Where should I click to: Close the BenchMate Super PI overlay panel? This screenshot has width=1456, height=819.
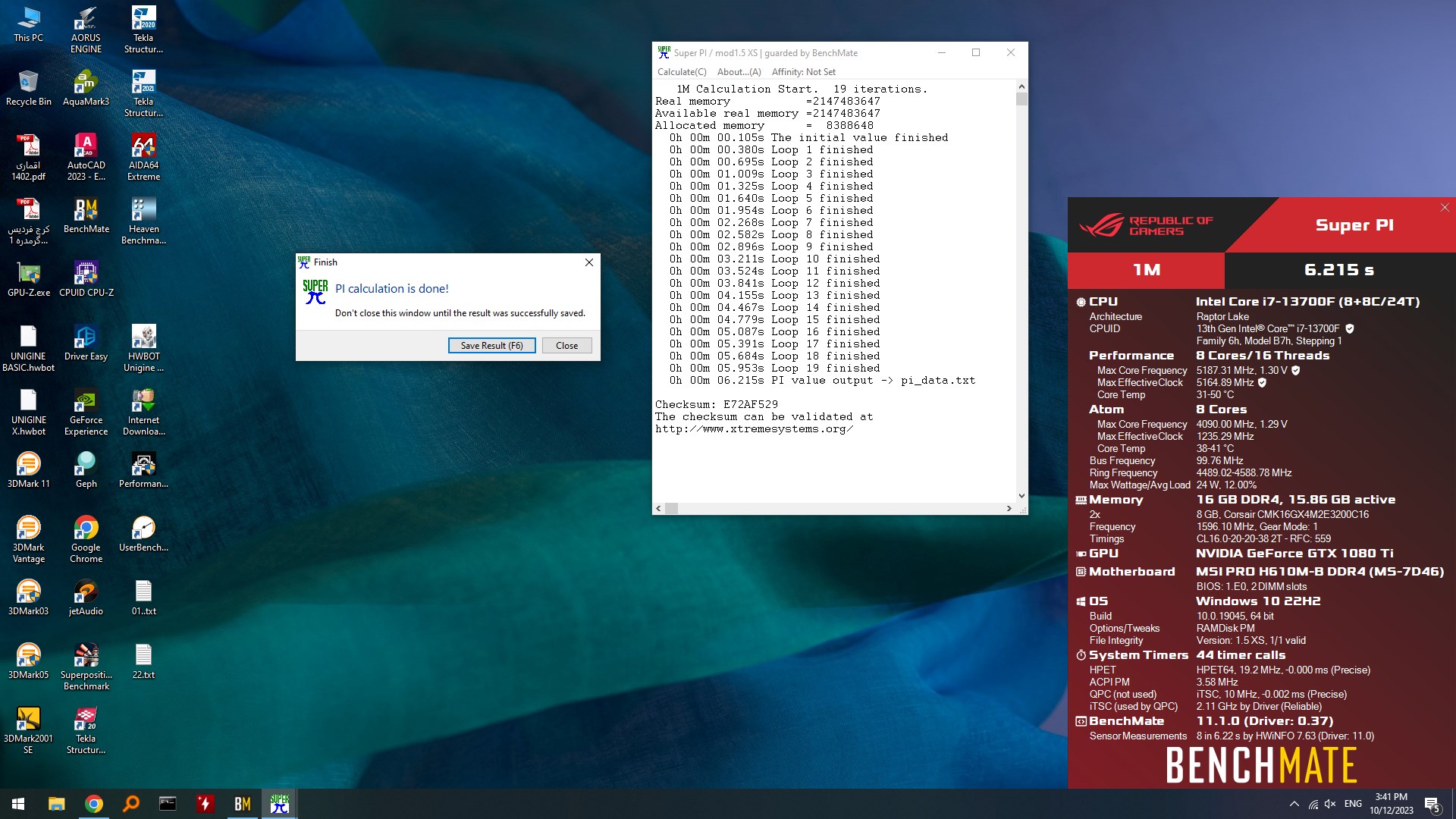click(x=1445, y=207)
